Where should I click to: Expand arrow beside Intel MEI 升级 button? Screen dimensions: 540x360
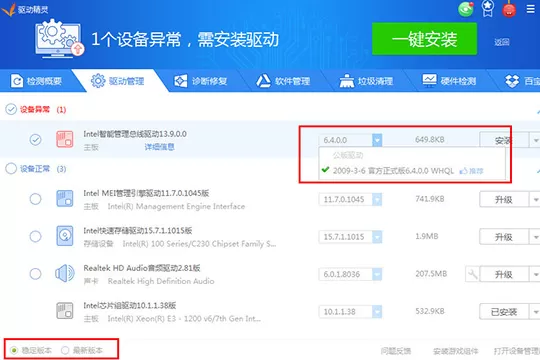pyautogui.click(x=536, y=199)
